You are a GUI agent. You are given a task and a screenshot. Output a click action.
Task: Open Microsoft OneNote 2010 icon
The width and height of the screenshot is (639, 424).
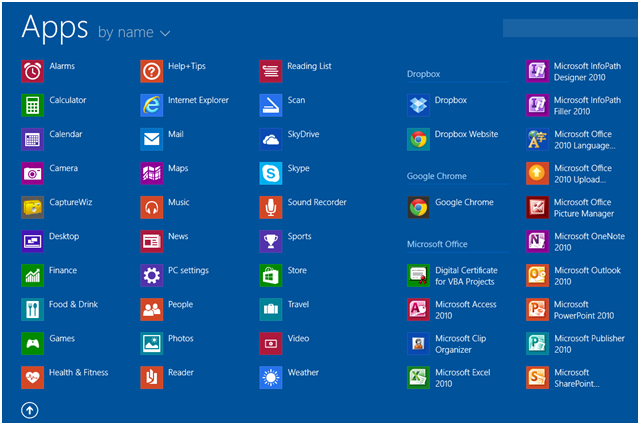tap(537, 241)
